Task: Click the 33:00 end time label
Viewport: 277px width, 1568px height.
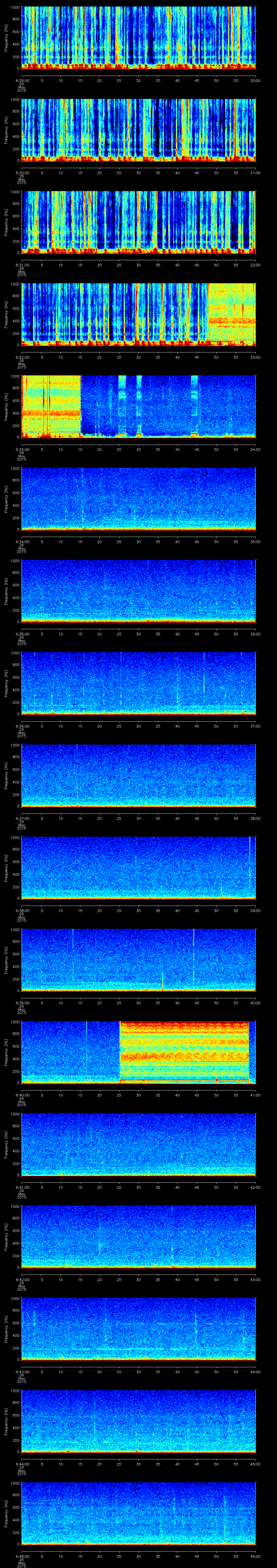Action: coord(255,357)
